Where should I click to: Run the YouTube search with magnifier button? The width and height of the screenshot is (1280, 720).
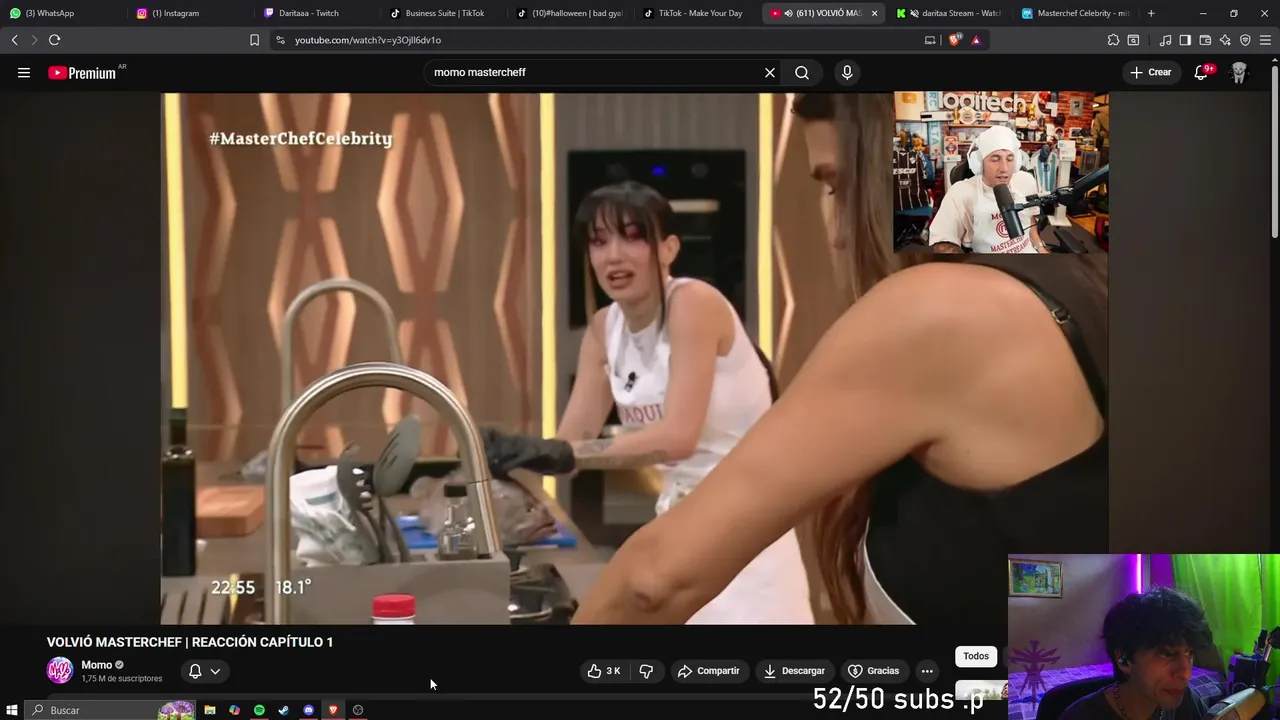click(x=802, y=72)
